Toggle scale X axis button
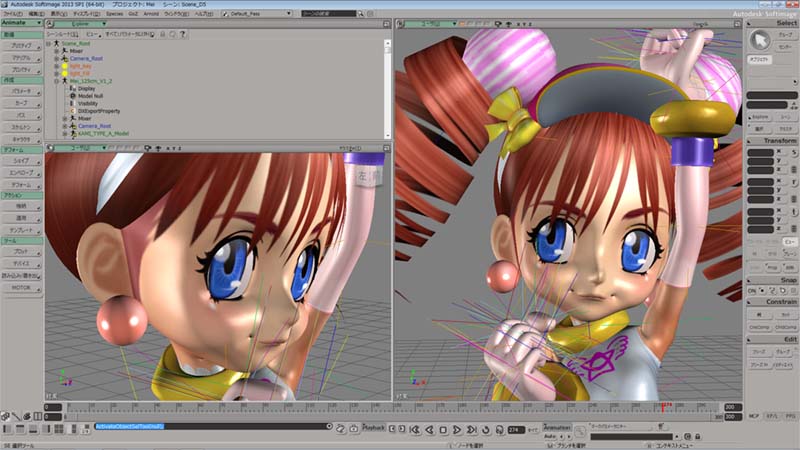 click(779, 152)
